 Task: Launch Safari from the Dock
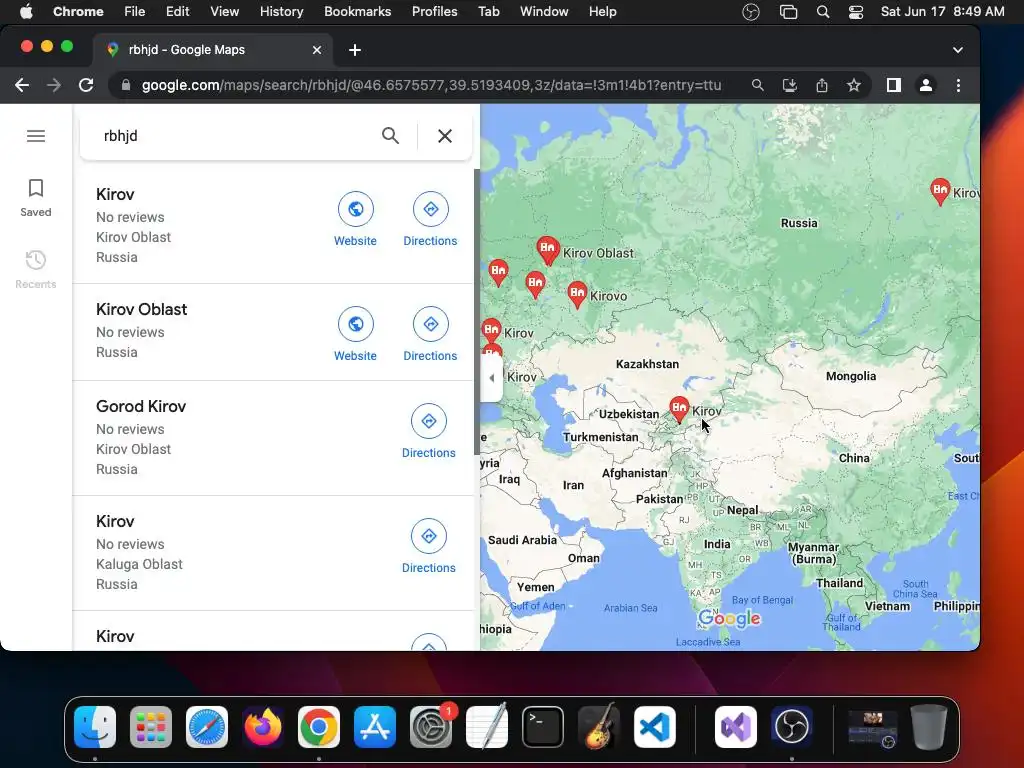207,727
